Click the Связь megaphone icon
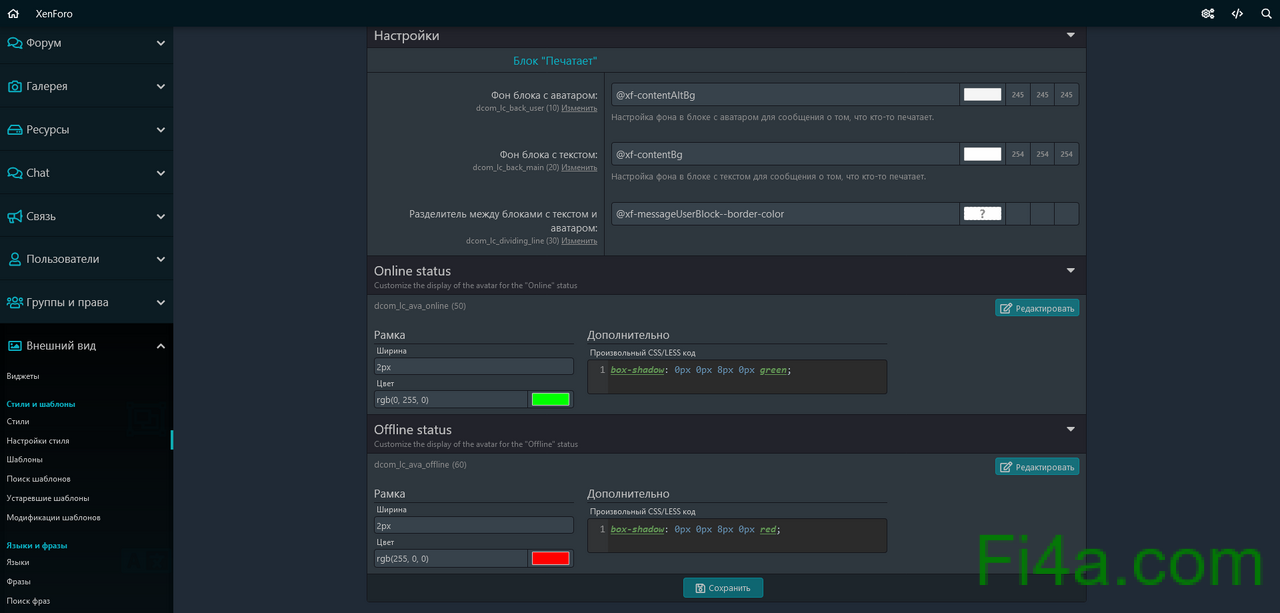The image size is (1280, 613). point(15,216)
